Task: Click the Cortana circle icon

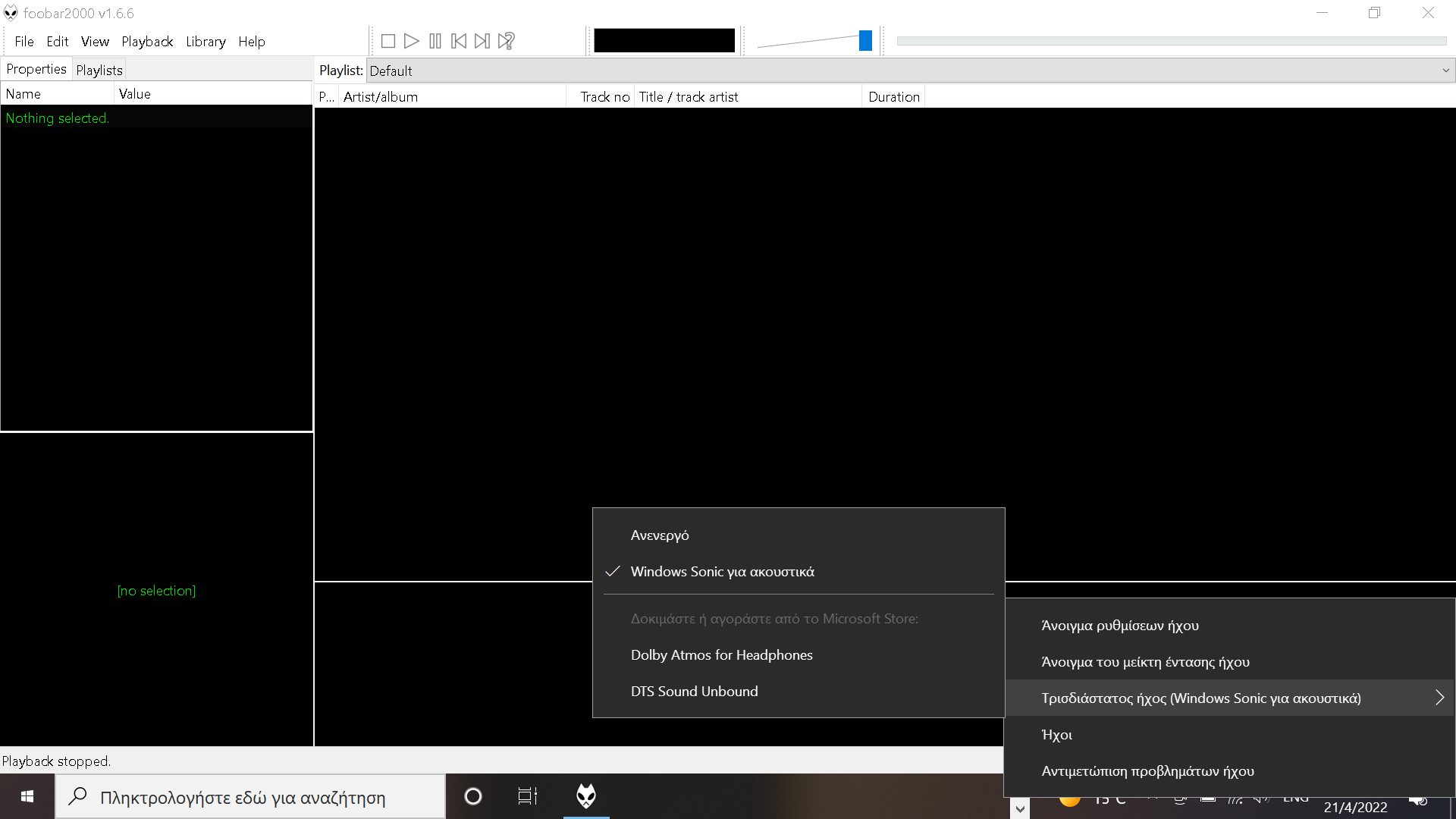Action: tap(473, 796)
